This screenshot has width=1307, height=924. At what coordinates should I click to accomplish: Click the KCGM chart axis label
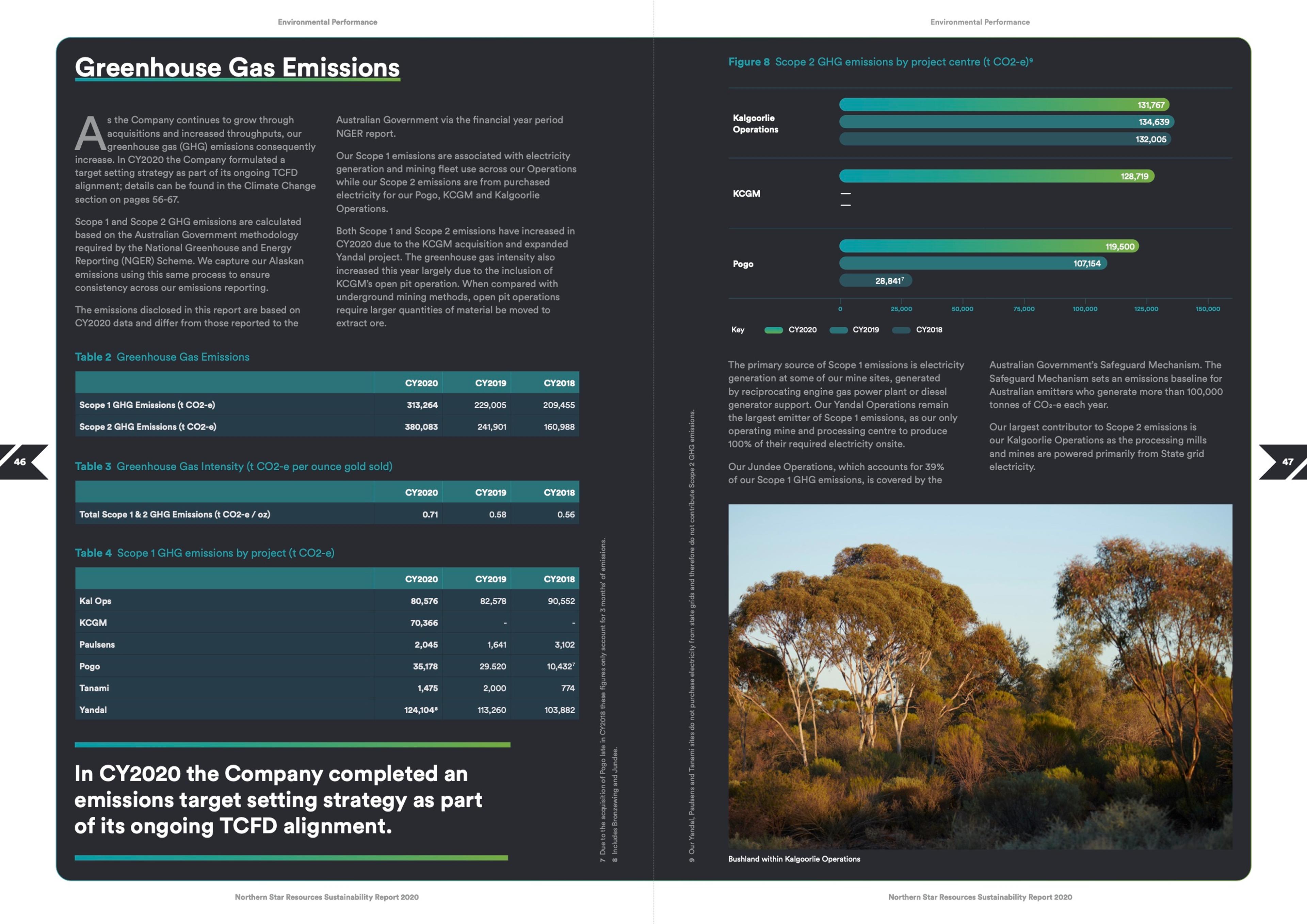[746, 194]
